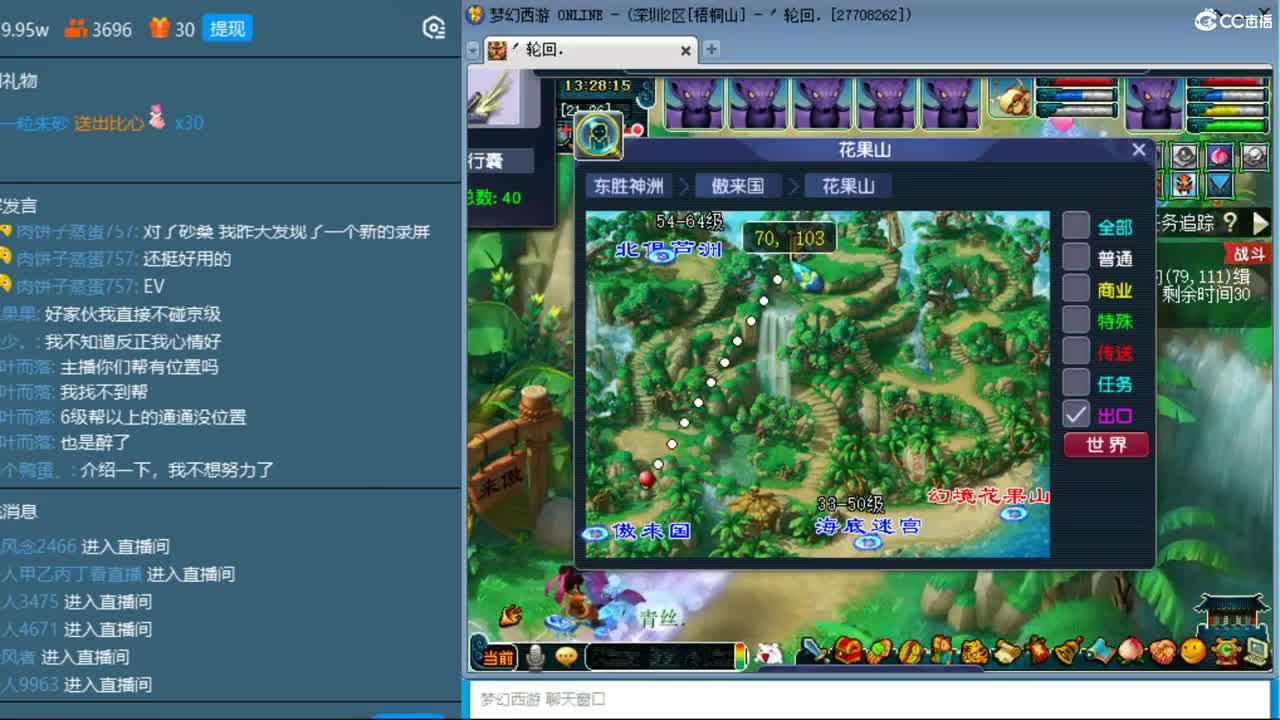This screenshot has width=1280, height=720.
Task: Click the 战斗 battle tag
Action: click(1249, 255)
